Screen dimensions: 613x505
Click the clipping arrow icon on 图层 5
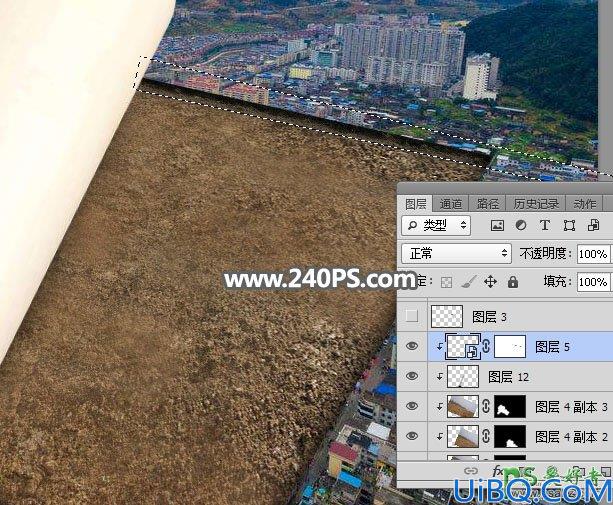(x=440, y=346)
